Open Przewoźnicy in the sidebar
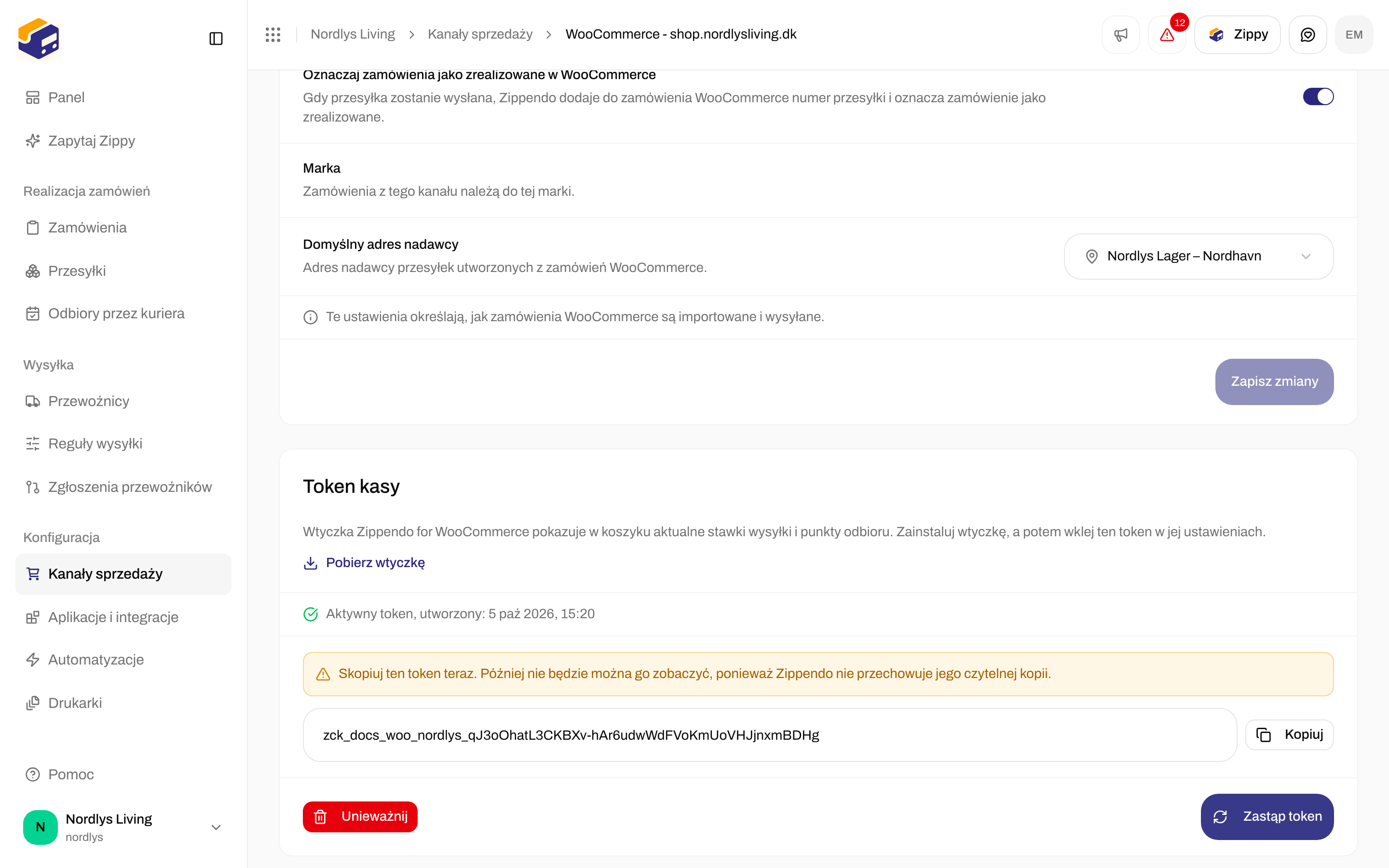 click(123, 401)
